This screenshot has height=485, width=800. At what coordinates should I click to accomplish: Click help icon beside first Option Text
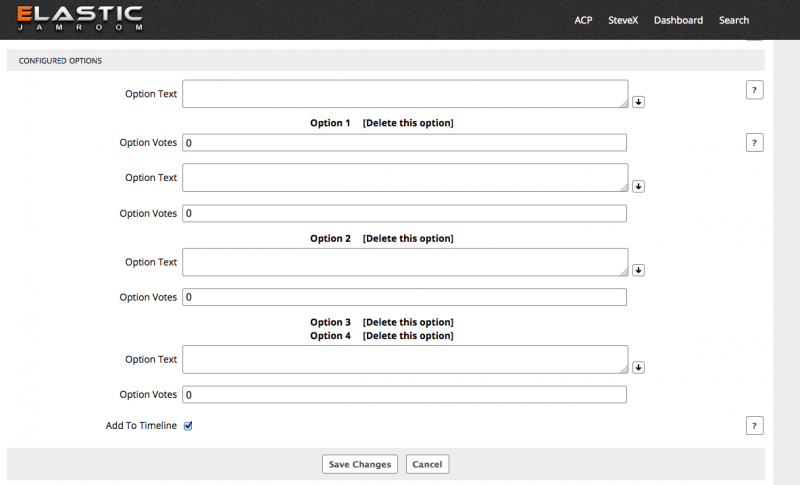[754, 90]
